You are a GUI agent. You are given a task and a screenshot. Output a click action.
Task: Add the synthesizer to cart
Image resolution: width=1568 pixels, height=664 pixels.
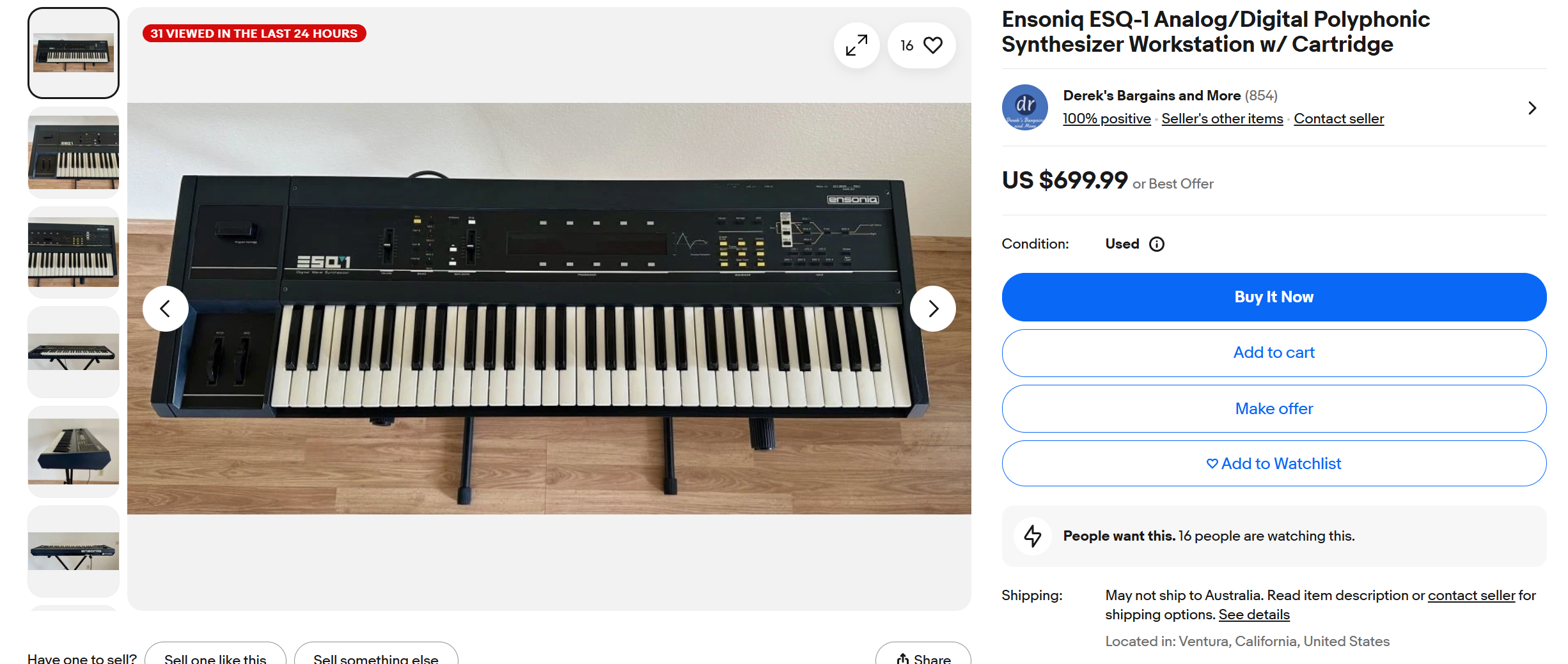point(1273,353)
